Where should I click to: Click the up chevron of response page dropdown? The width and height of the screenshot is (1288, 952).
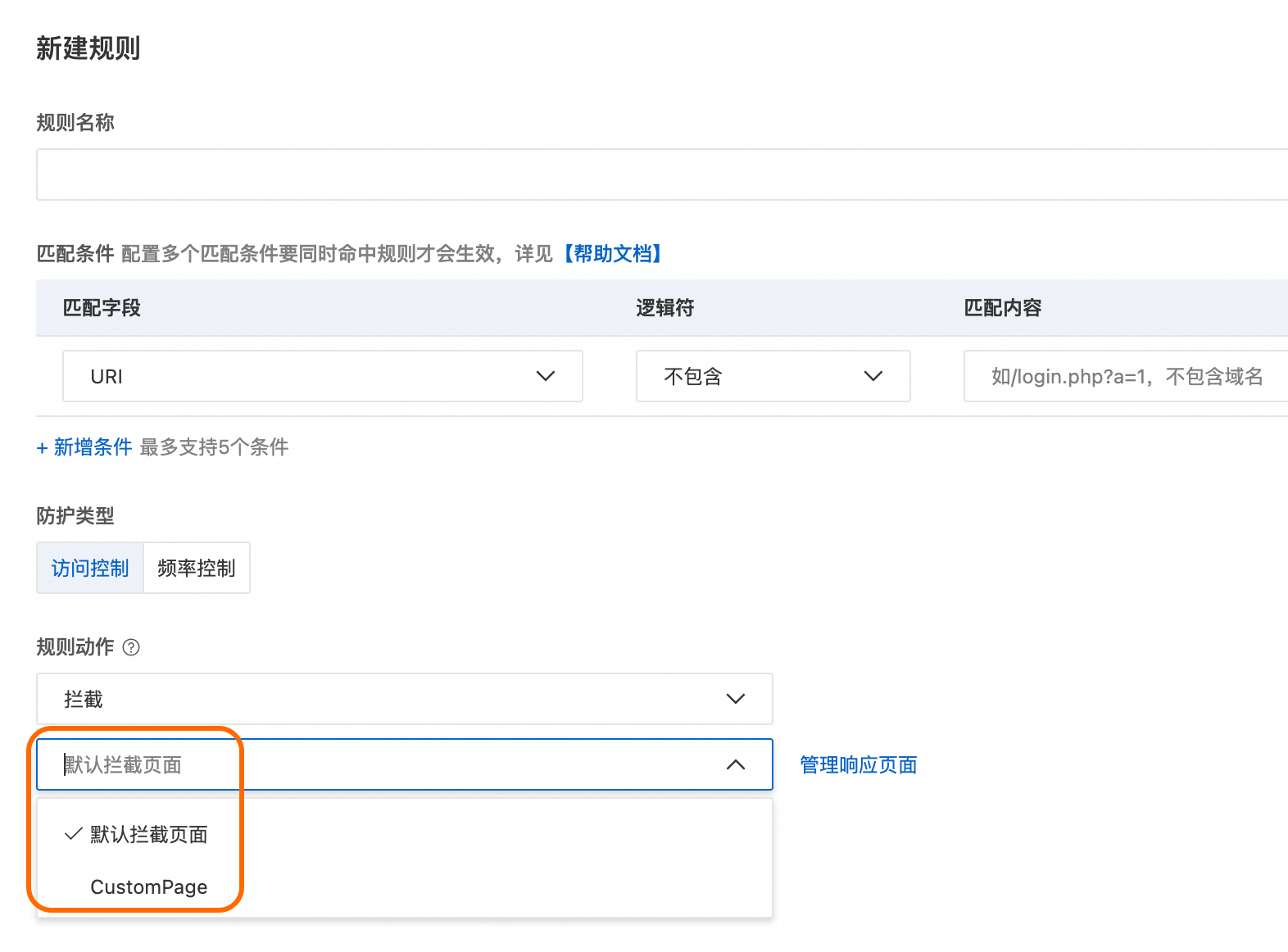pos(736,764)
